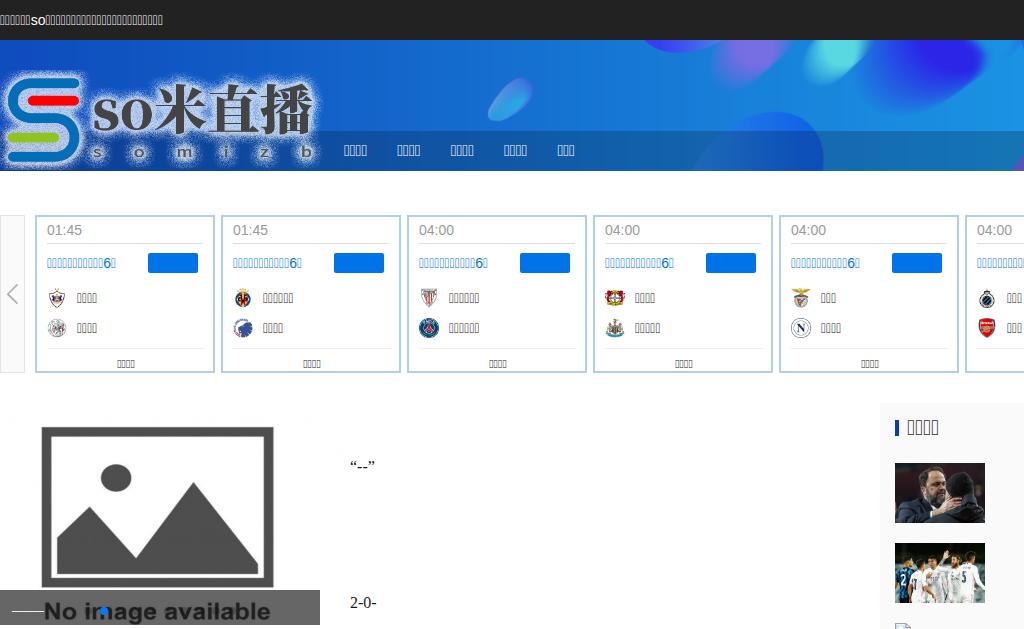Viewport: 1024px width, 629px height.
Task: Click the FC Copenhagen lion crest
Action: pyautogui.click(x=243, y=328)
